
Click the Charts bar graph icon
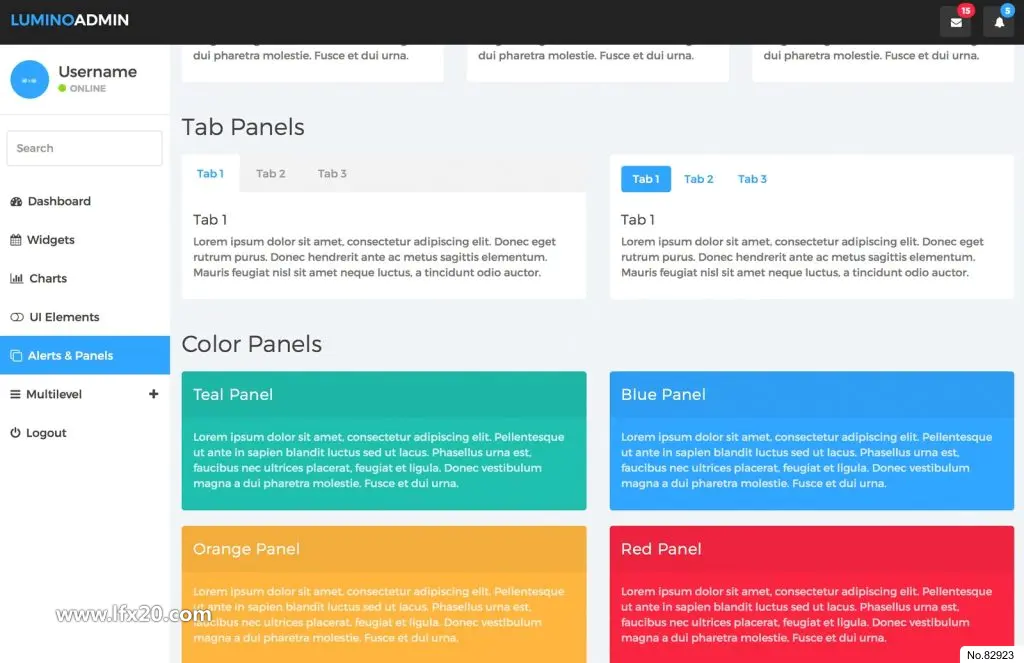pos(16,278)
